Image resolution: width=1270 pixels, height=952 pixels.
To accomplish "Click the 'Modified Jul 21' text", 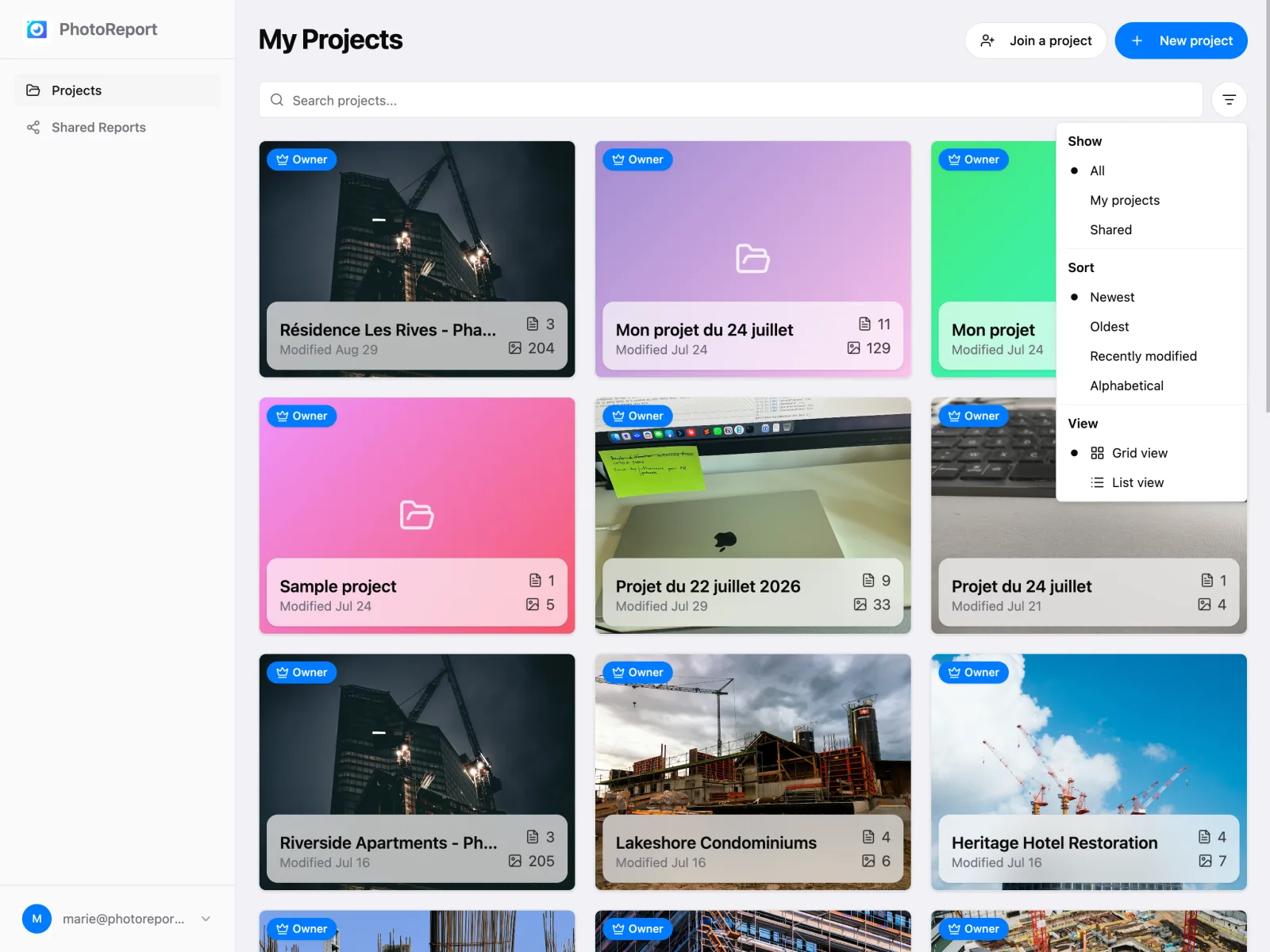I will tap(997, 606).
